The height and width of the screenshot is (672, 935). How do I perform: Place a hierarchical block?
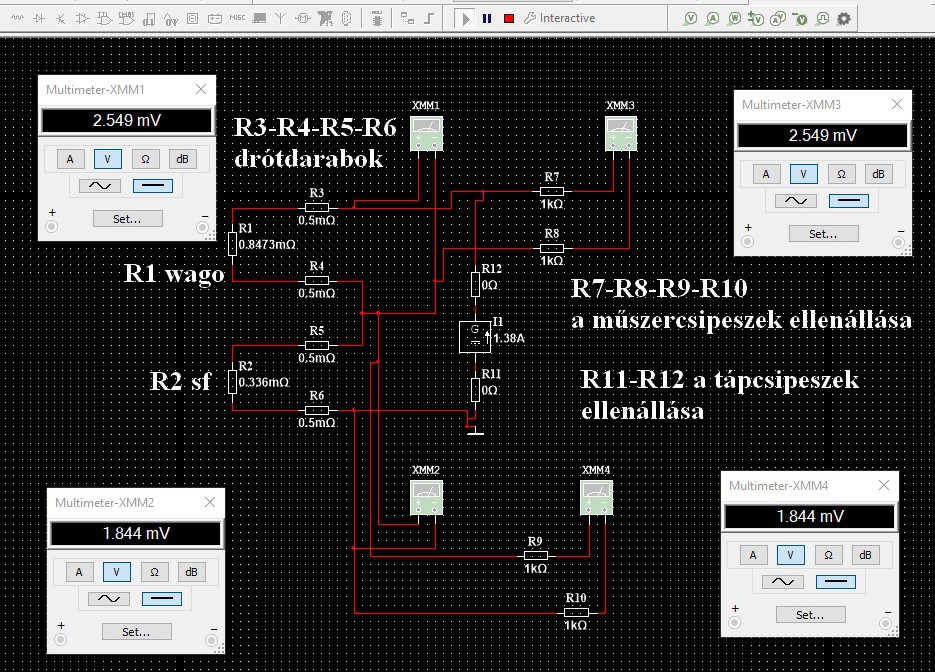(407, 18)
